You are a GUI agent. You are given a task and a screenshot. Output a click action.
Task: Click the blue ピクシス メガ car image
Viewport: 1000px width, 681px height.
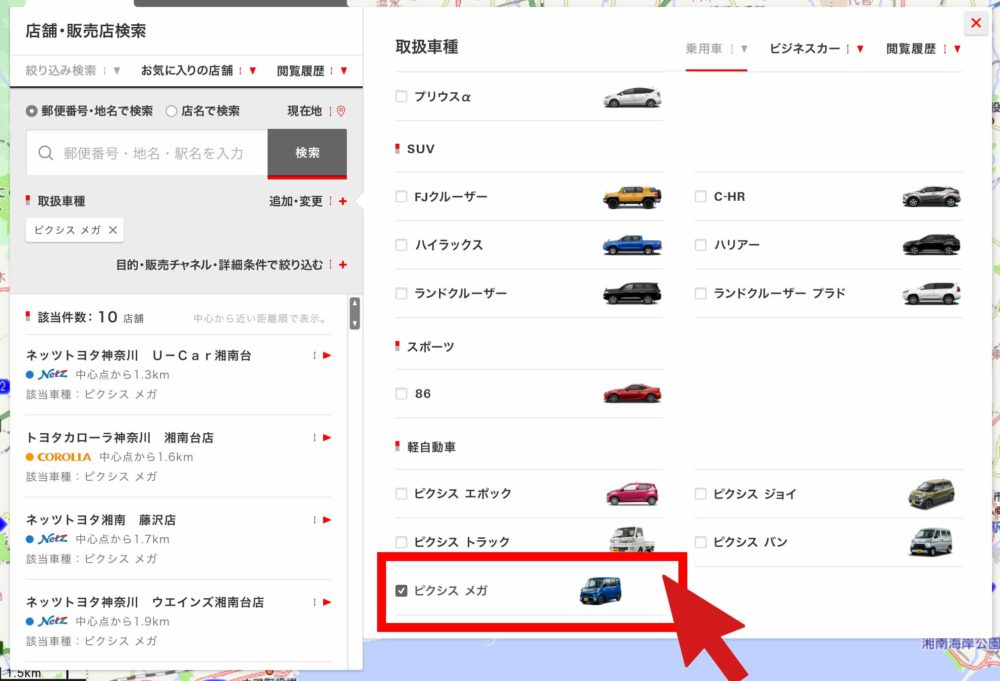[600, 590]
